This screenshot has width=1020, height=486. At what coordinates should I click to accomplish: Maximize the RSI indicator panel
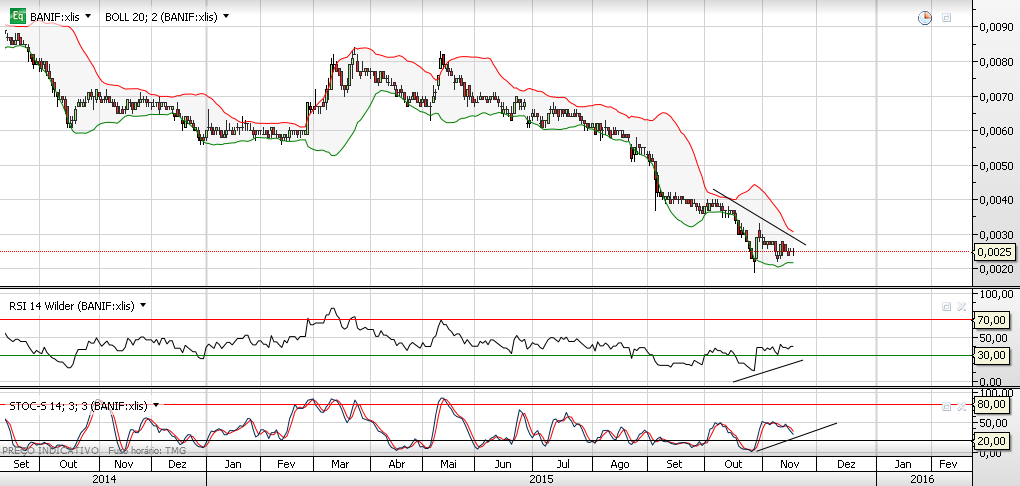(946, 306)
